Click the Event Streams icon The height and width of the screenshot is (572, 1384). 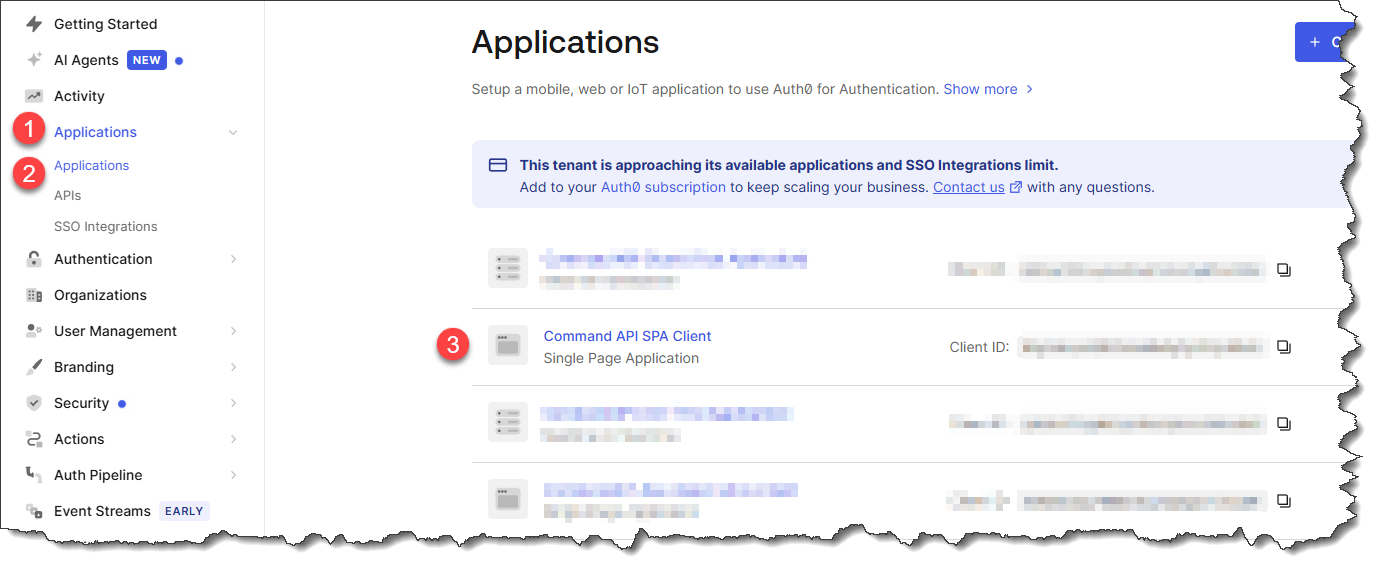[34, 511]
